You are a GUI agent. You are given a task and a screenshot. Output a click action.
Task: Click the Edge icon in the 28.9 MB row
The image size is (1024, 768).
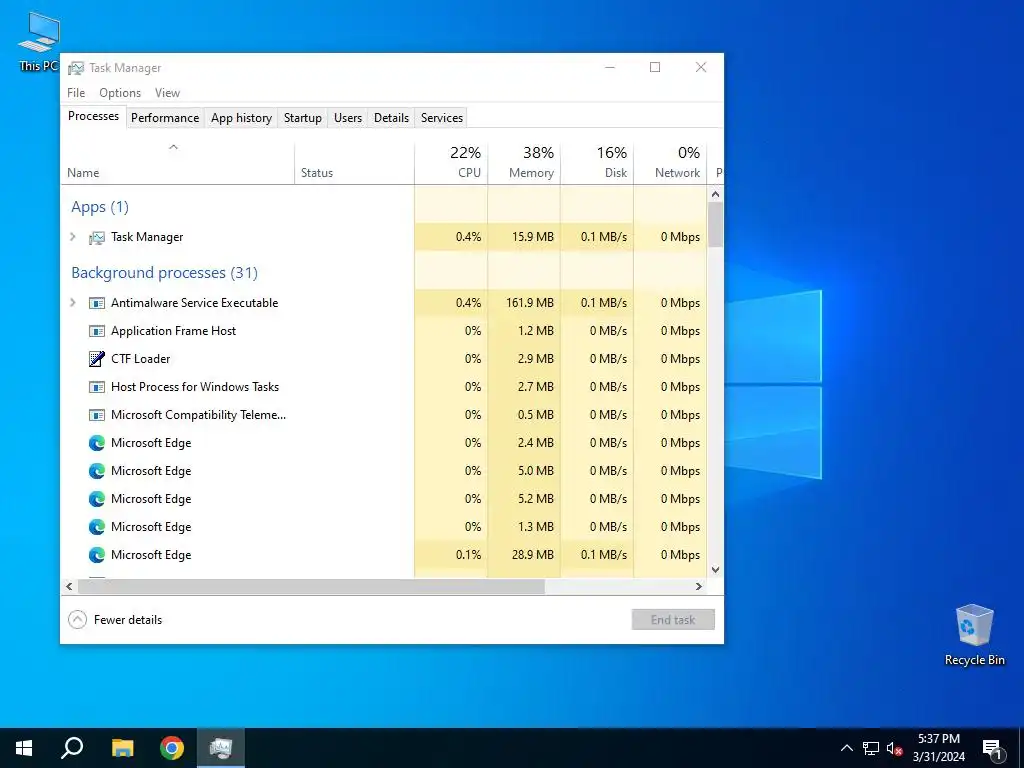coord(97,555)
